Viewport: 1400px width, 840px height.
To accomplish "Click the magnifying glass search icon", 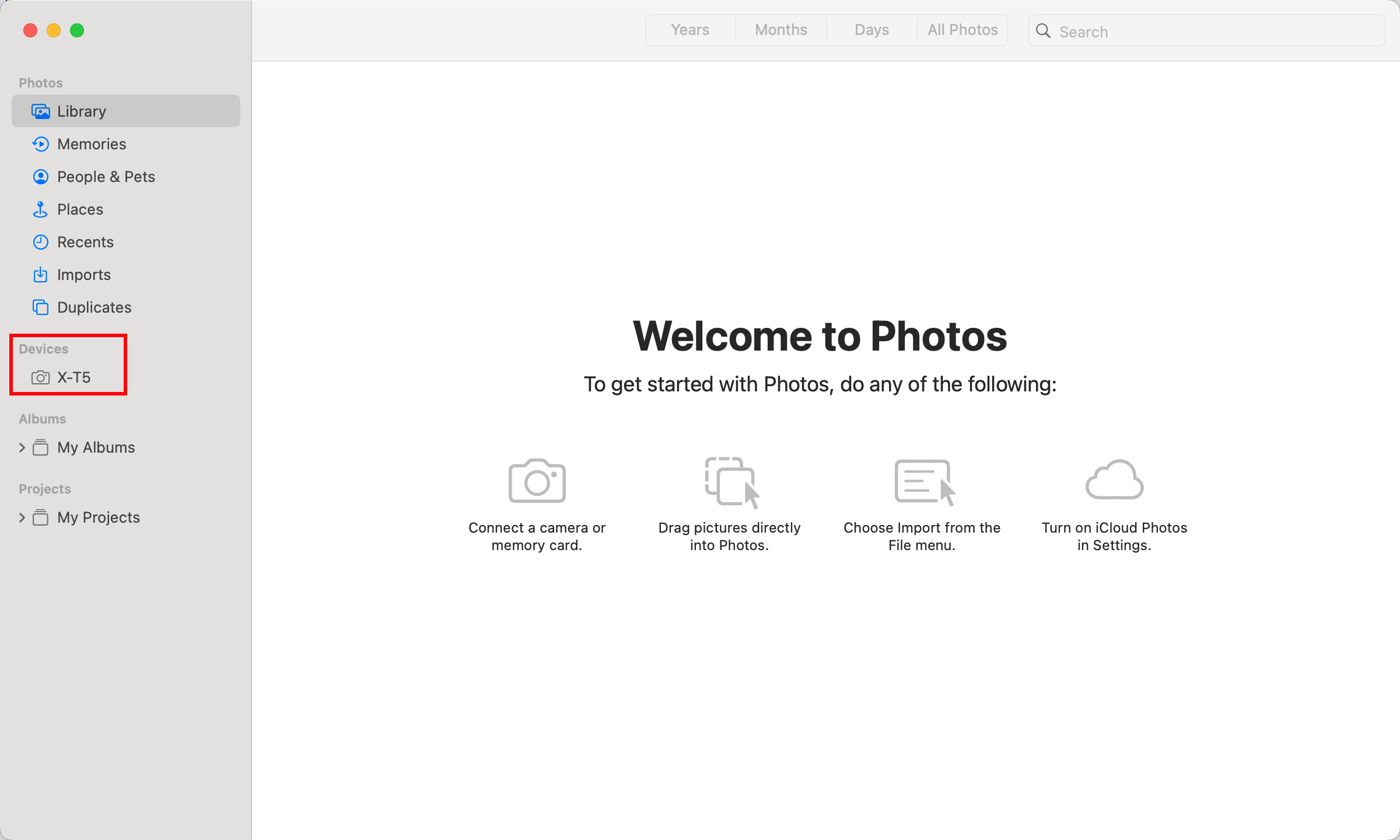I will [1043, 32].
